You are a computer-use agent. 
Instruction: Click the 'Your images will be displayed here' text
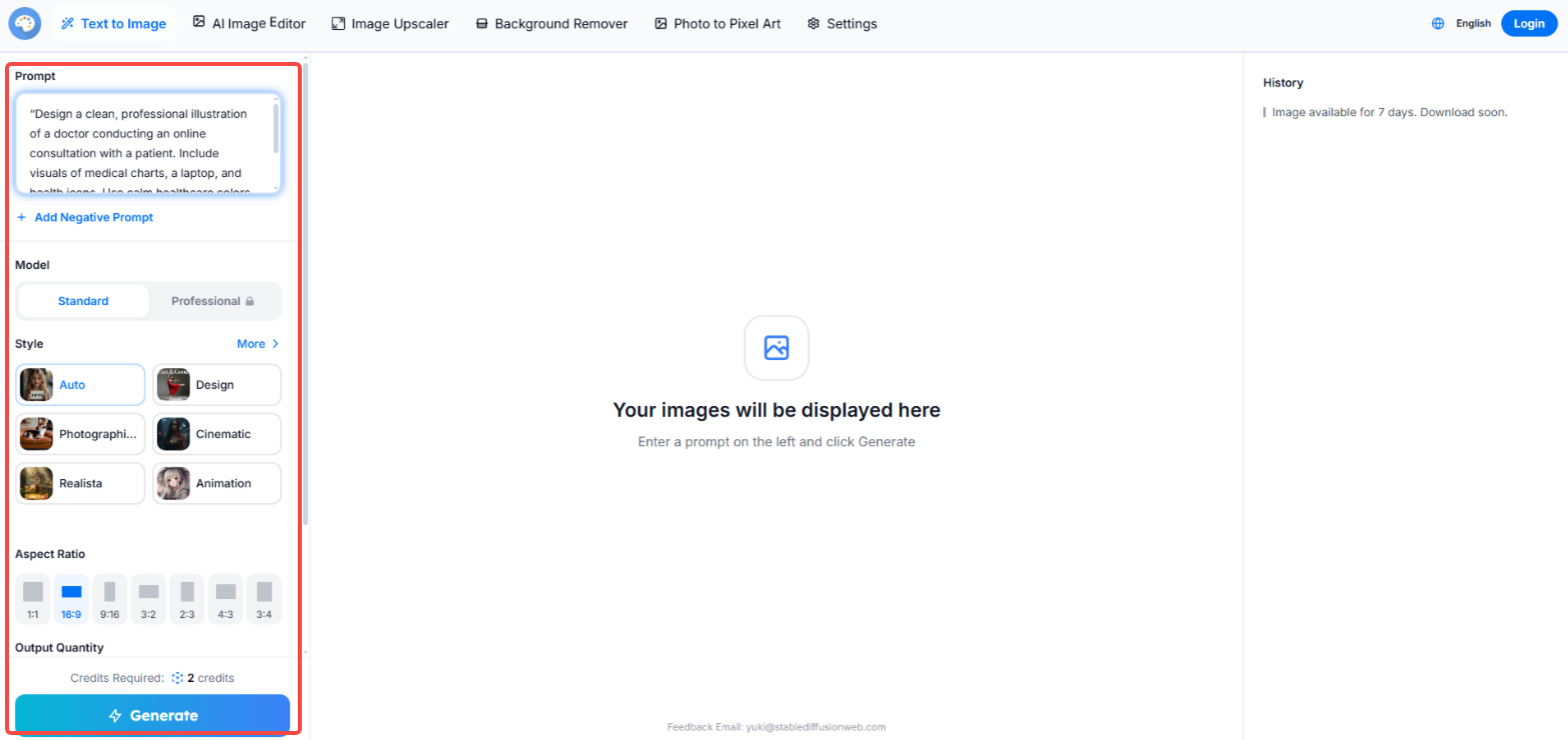click(x=777, y=410)
